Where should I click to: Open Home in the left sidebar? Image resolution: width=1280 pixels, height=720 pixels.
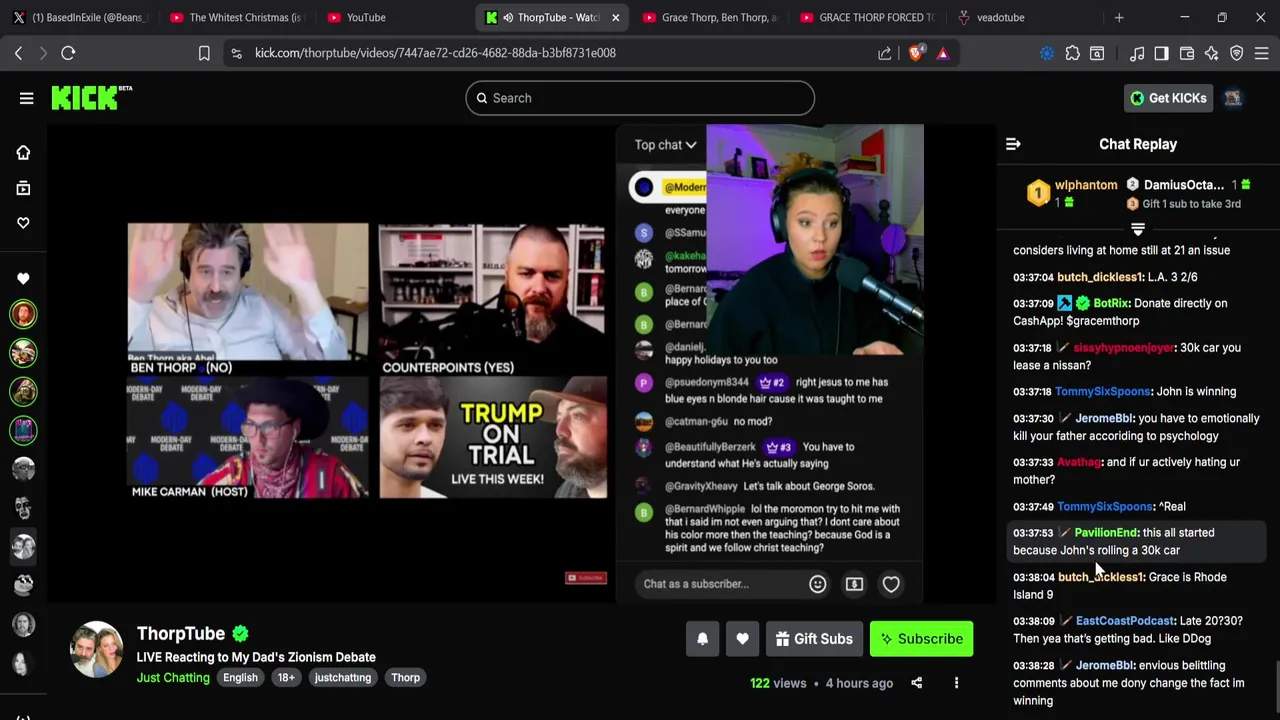[x=23, y=152]
